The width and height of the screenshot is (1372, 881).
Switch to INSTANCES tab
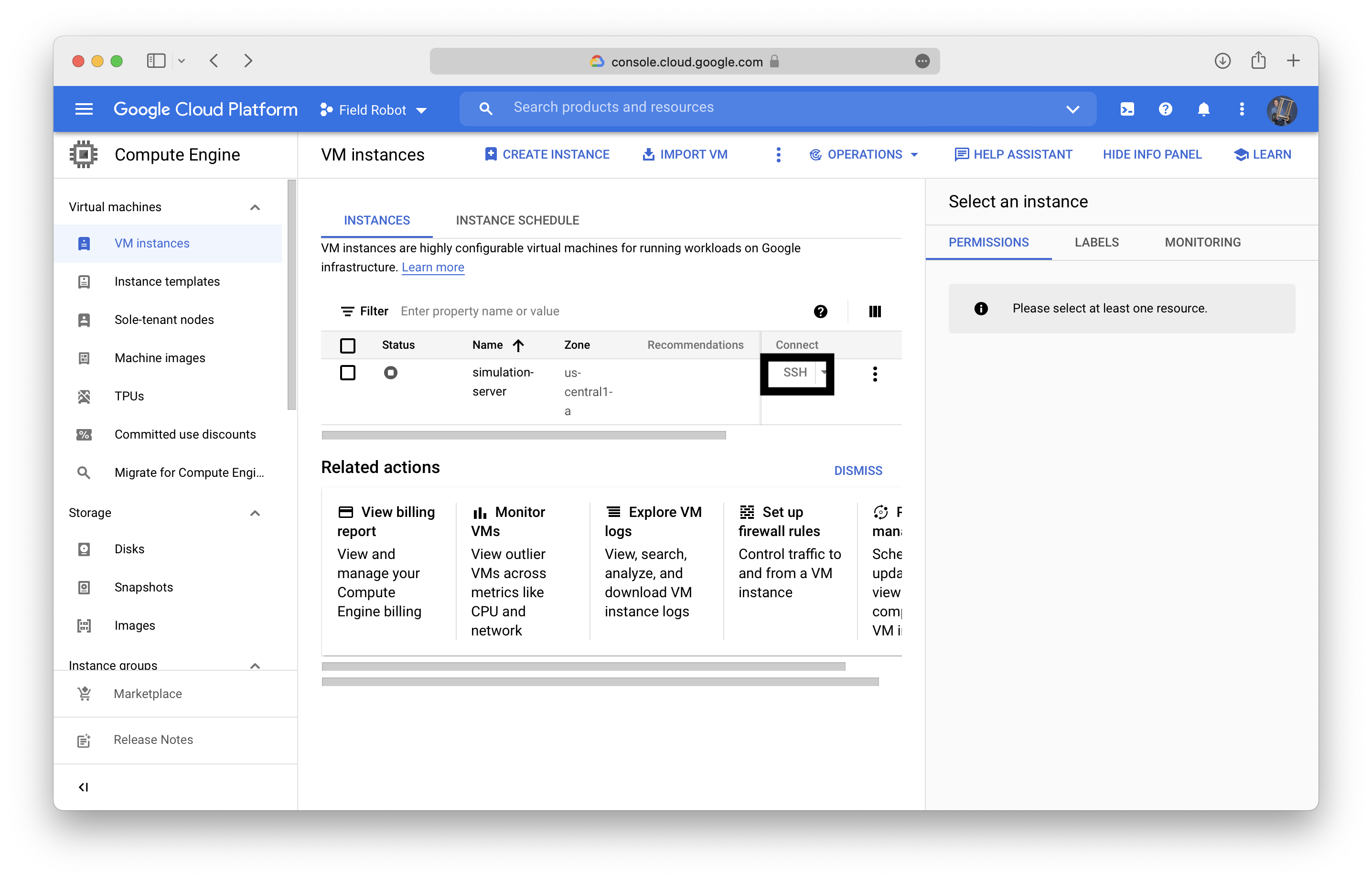376,220
